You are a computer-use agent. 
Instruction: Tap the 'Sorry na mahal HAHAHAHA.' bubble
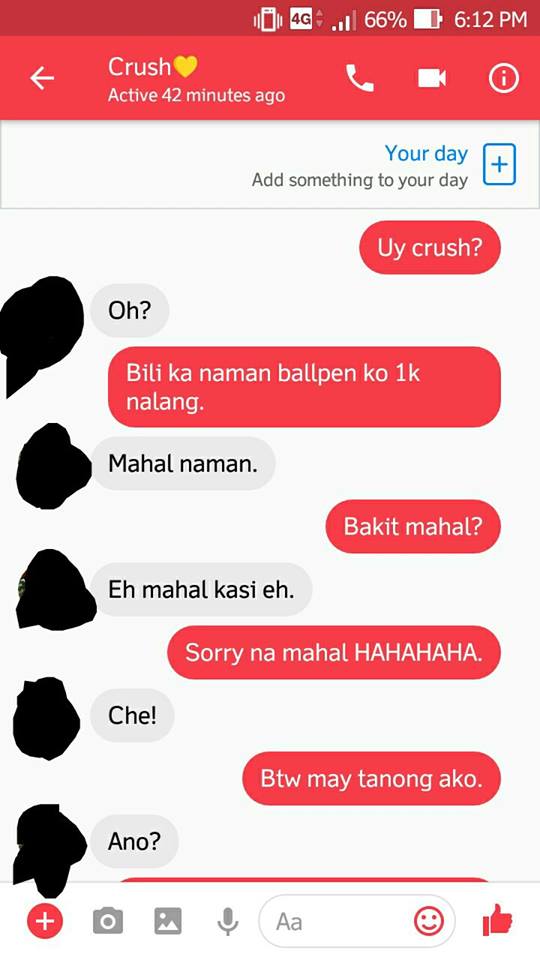[334, 652]
